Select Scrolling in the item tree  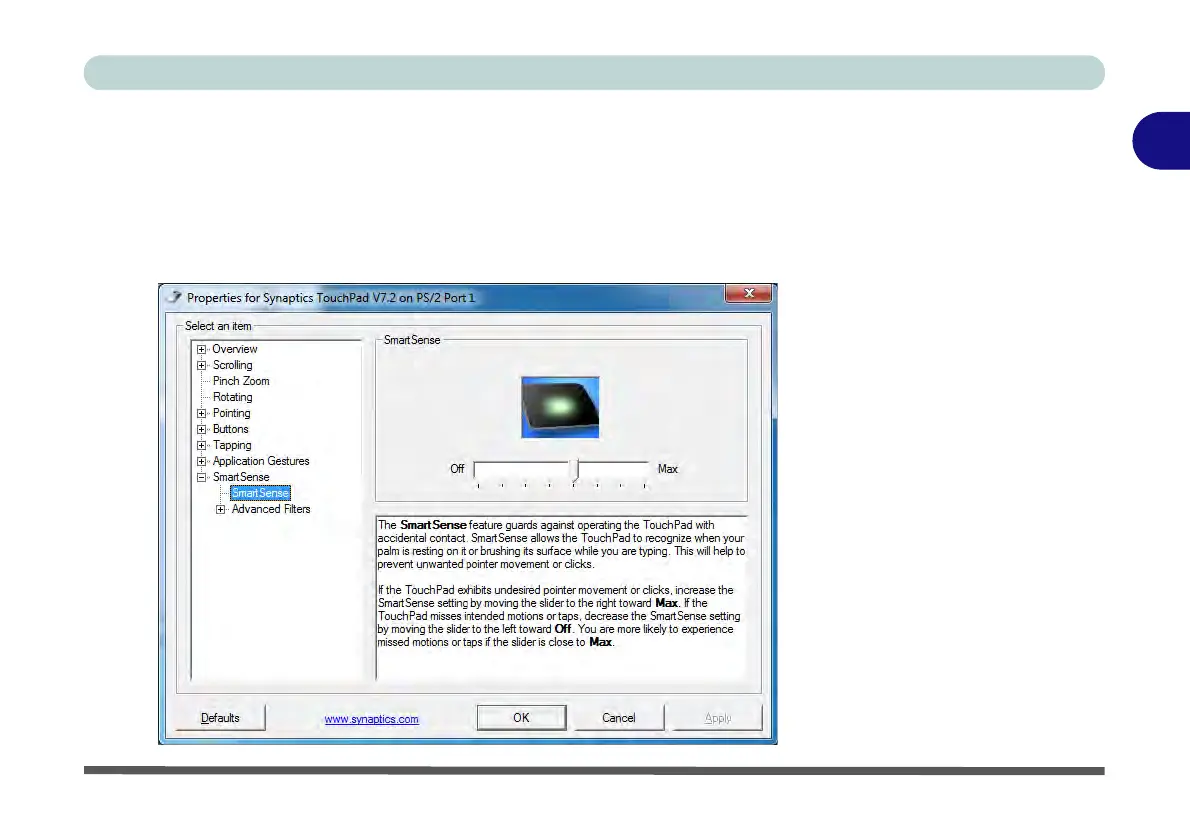(x=232, y=365)
